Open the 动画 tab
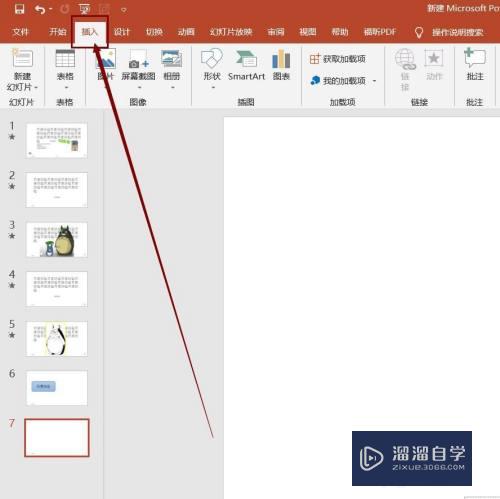Viewport: 500px width, 499px height. (186, 32)
